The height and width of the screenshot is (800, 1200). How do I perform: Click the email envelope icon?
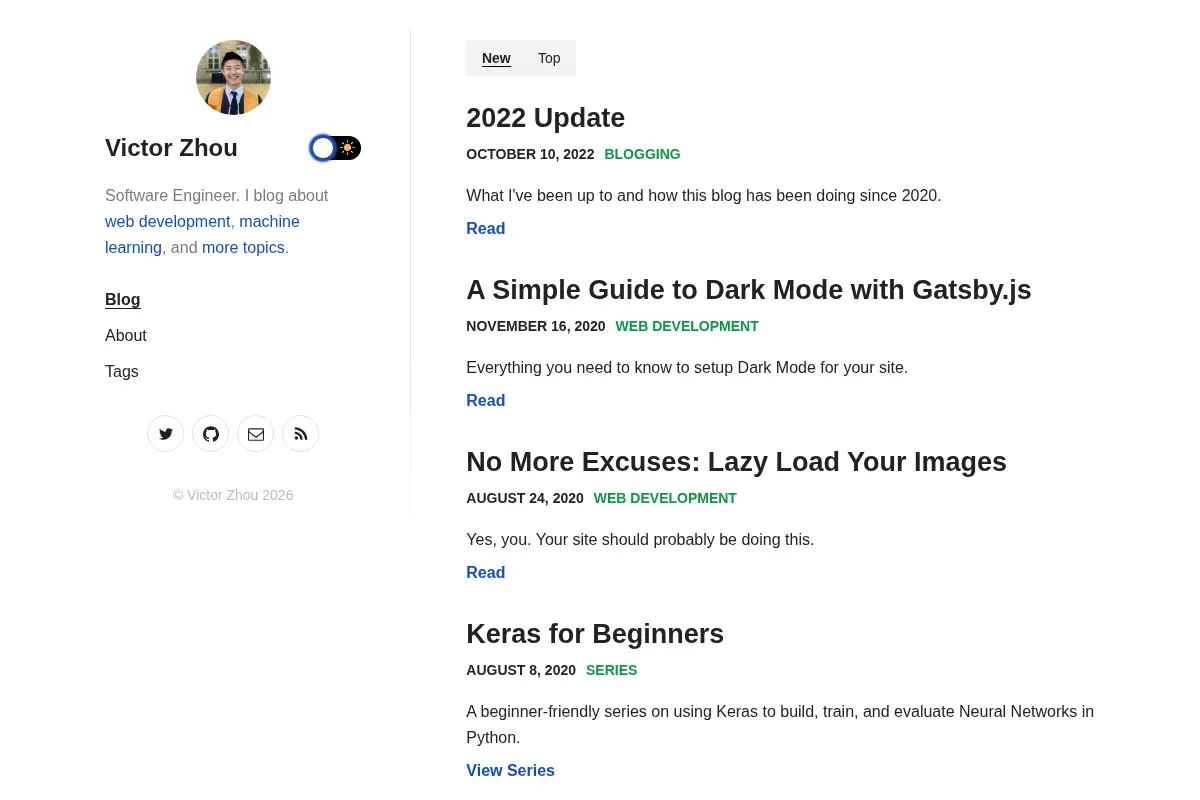click(x=255, y=434)
